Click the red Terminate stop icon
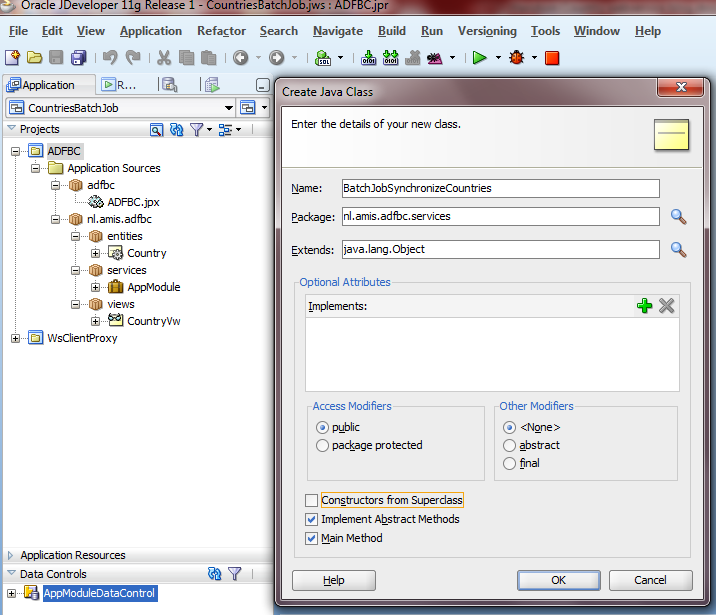 coord(552,58)
